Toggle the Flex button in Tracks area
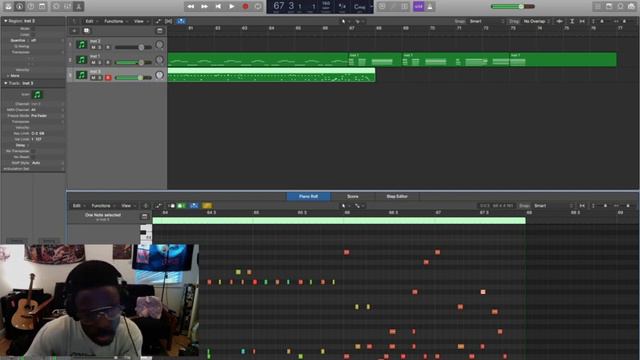Image resolution: width=640 pixels, height=360 pixels. (168, 21)
